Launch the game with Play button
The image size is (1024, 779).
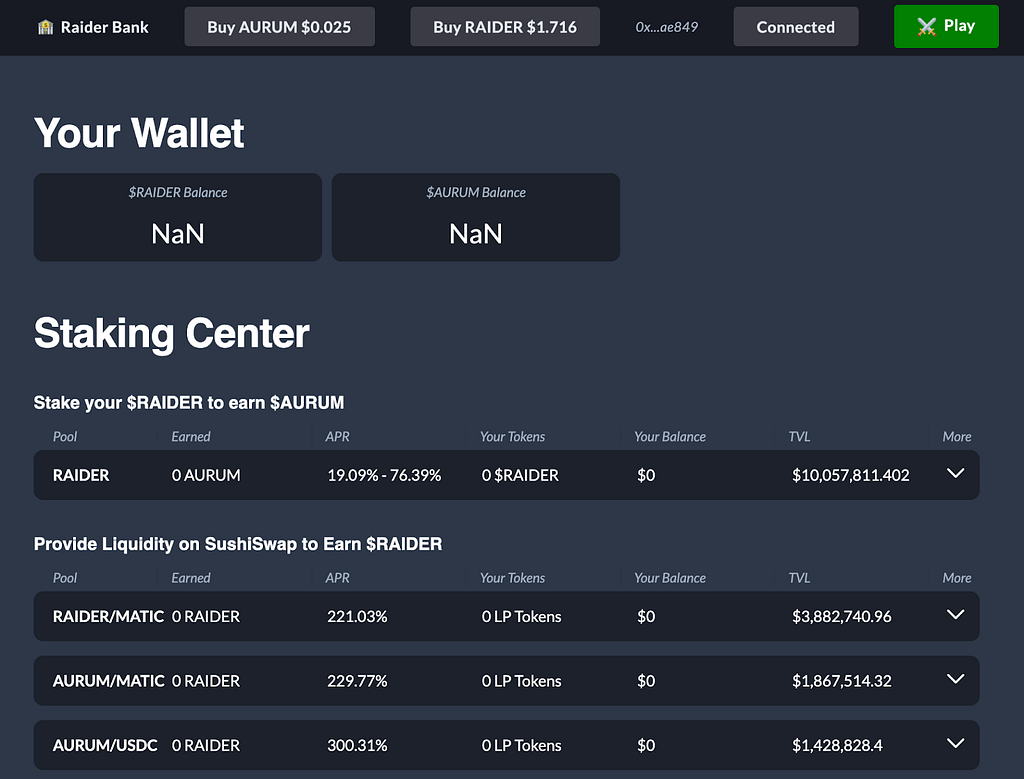946,27
